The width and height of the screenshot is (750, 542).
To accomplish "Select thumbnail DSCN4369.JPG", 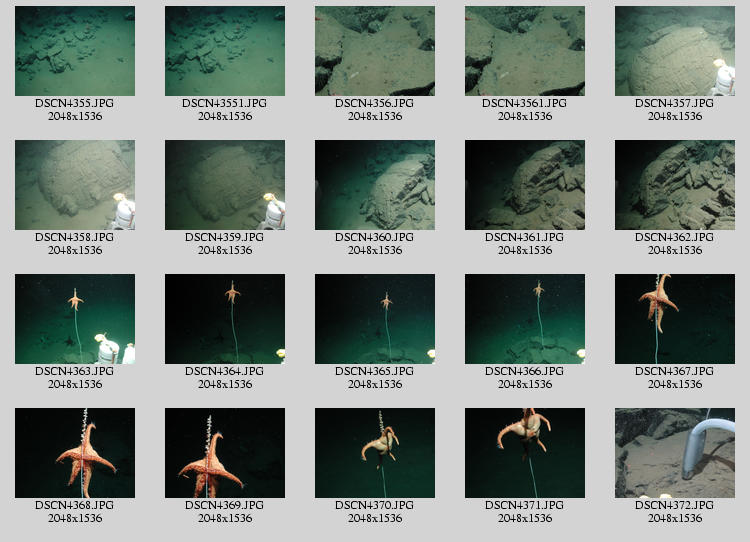I will pyautogui.click(x=225, y=453).
